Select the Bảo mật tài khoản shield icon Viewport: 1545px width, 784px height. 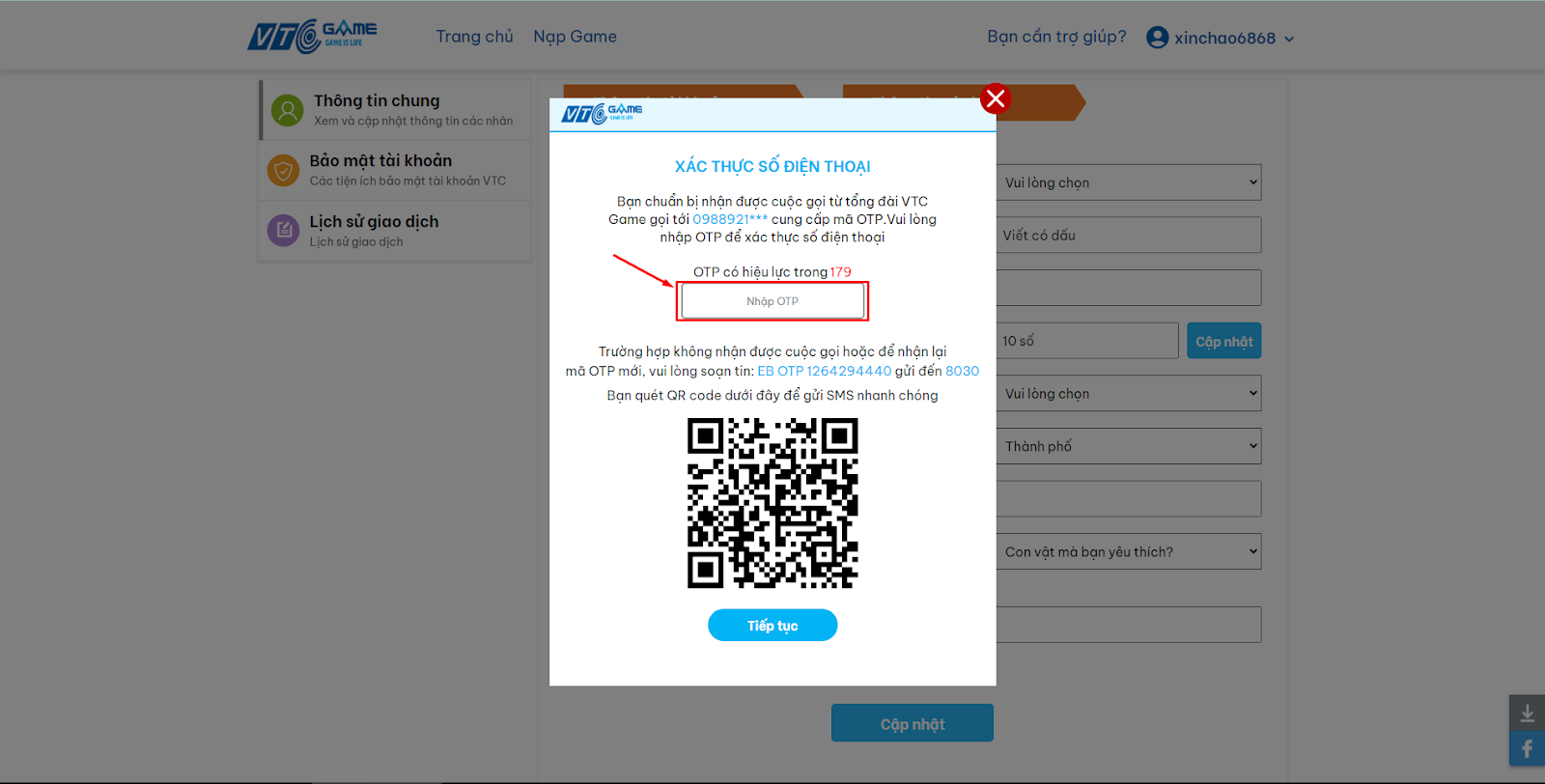point(283,171)
